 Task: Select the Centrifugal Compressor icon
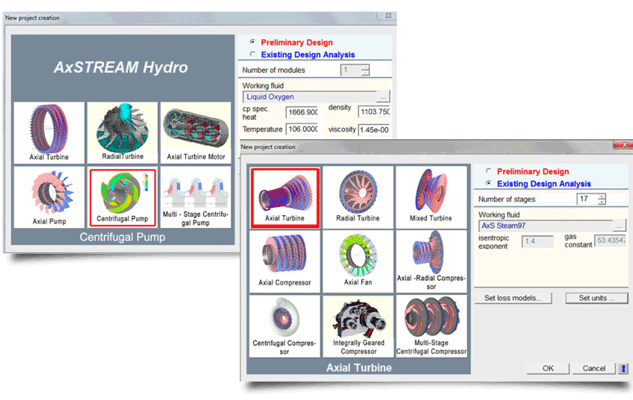pyautogui.click(x=285, y=326)
